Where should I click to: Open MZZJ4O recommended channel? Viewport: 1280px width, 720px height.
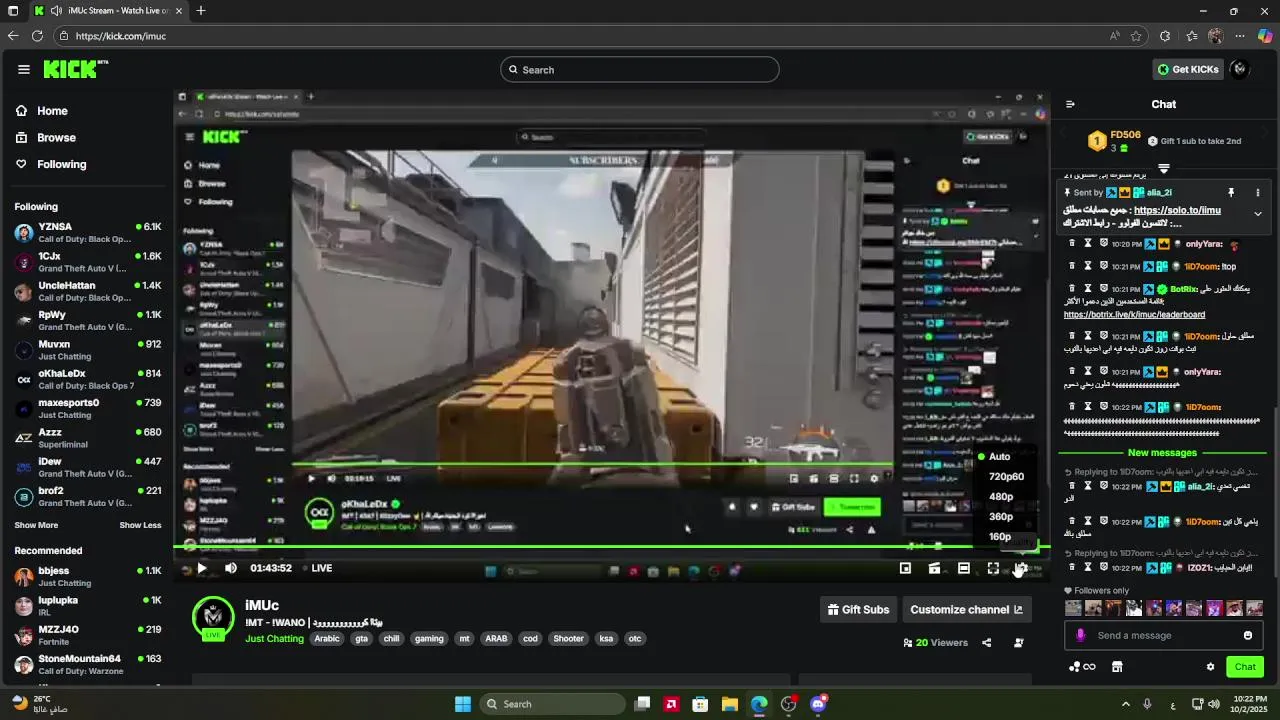(x=87, y=635)
